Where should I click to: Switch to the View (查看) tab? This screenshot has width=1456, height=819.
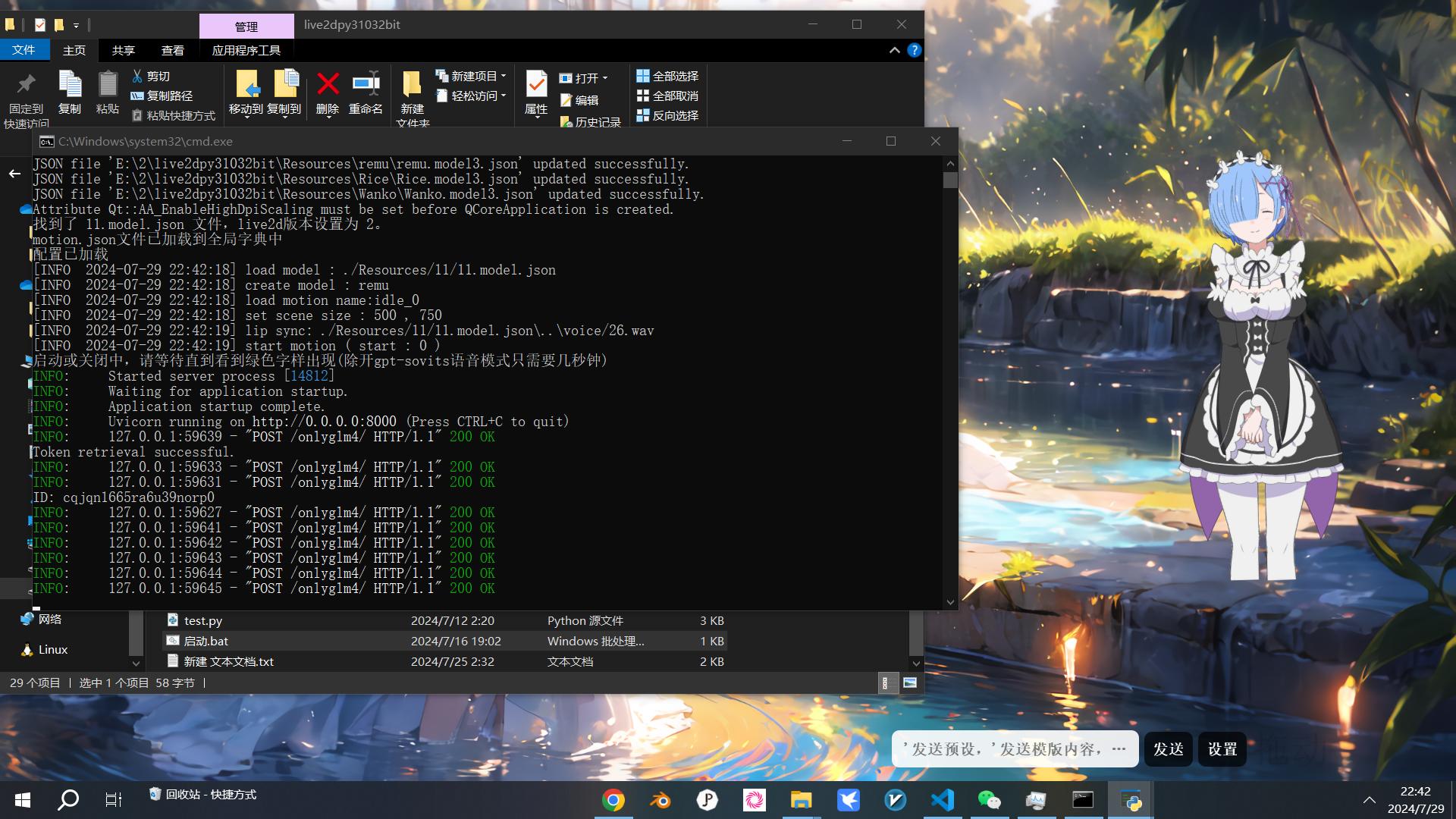click(173, 50)
